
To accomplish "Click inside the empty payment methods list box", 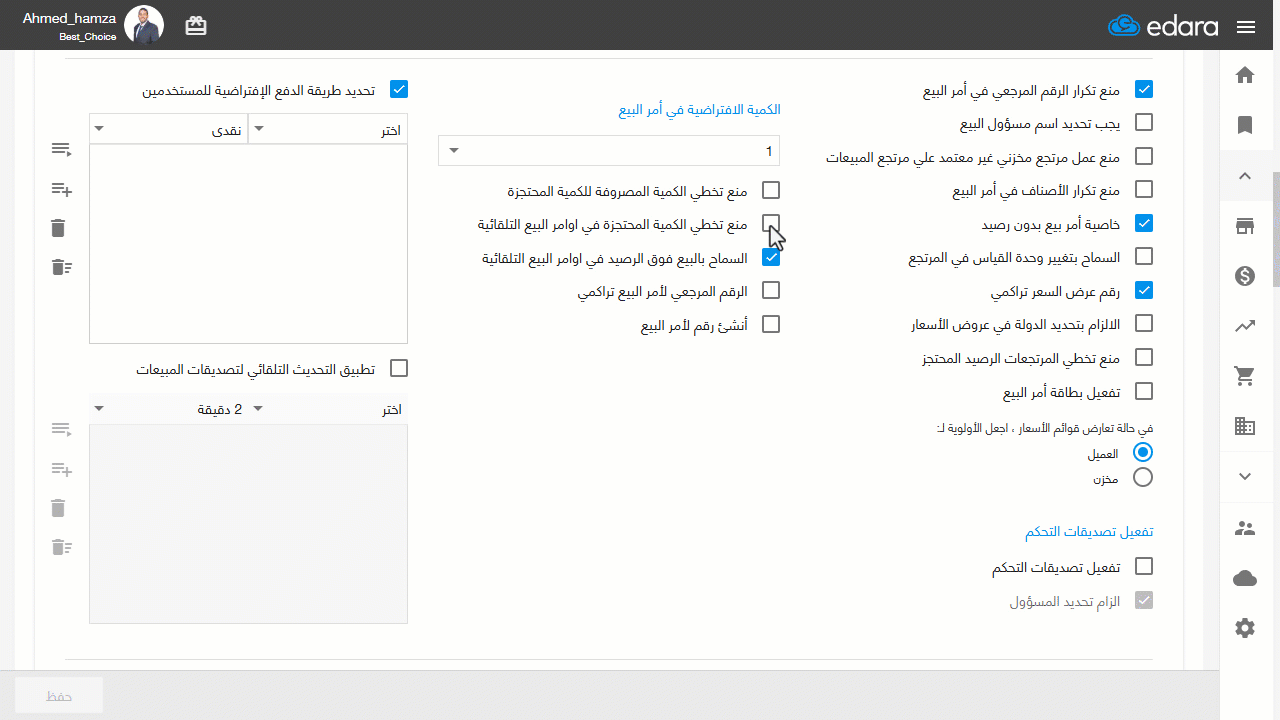I will (x=248, y=244).
